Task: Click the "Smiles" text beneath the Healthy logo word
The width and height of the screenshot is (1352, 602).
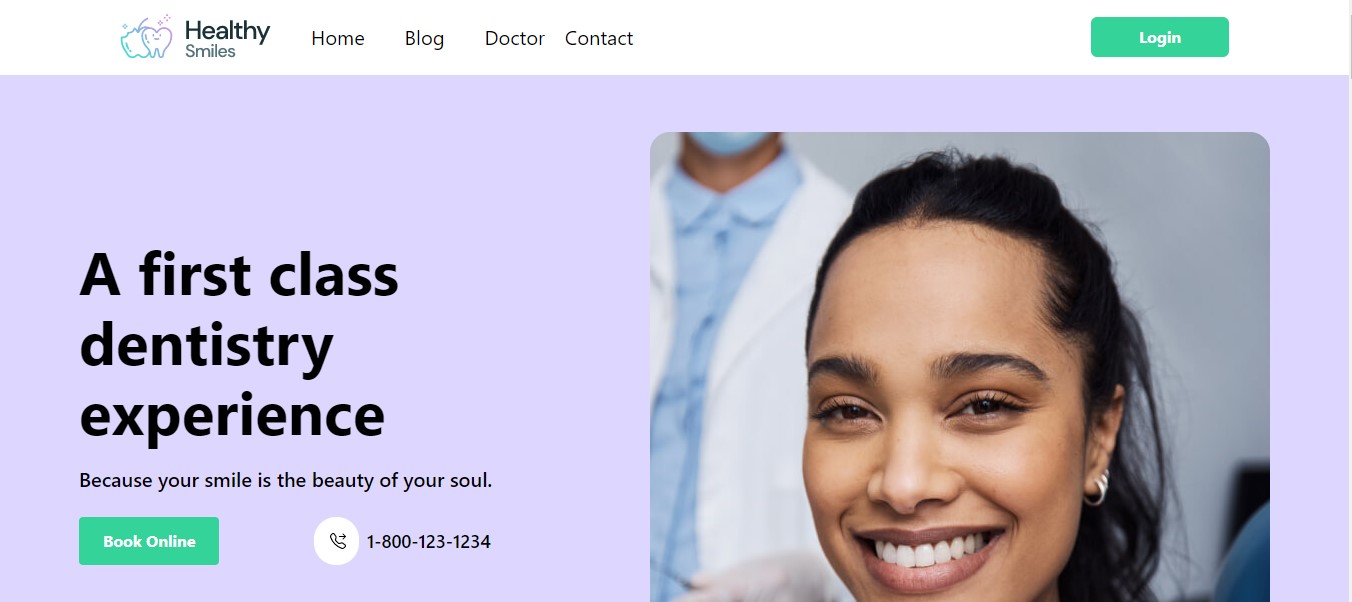Action: click(210, 51)
